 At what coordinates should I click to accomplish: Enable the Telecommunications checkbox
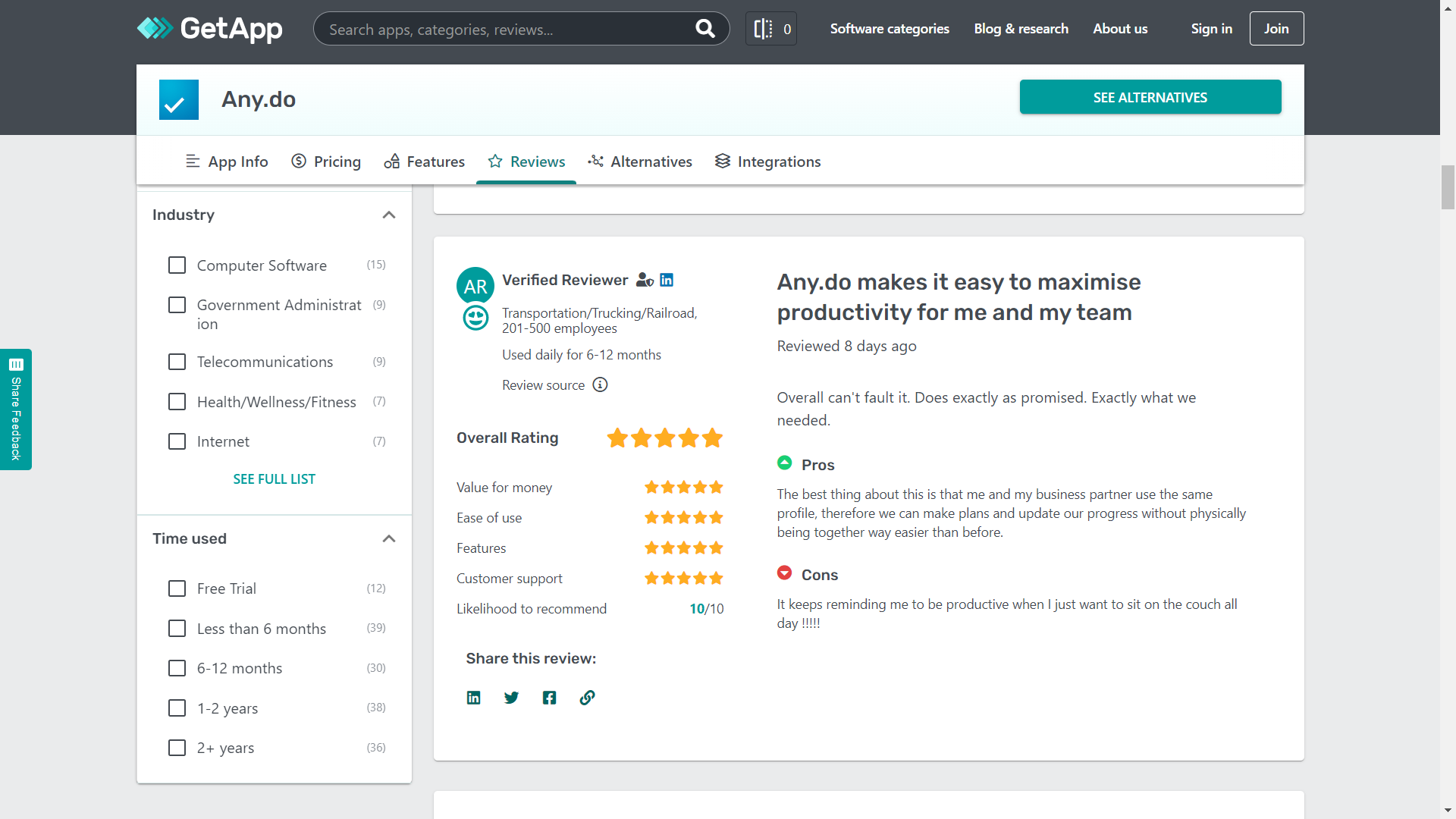point(177,362)
